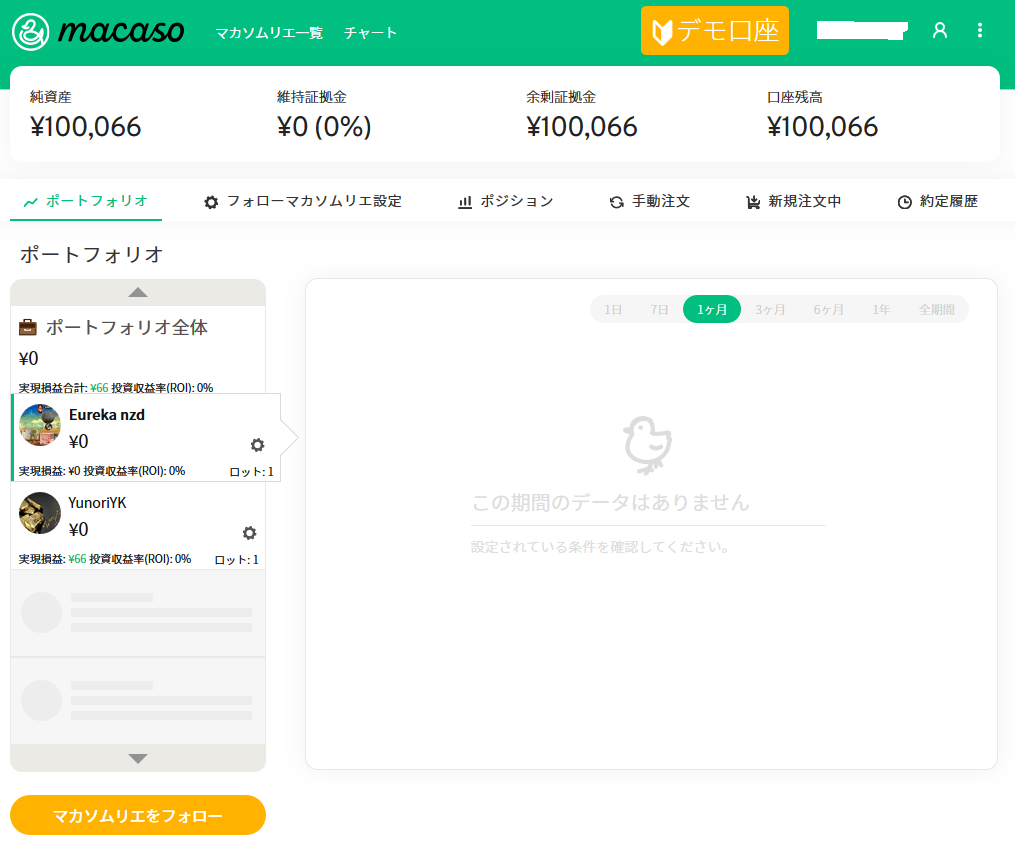1015x861 pixels.
Task: Click the マカソムリエをフォロー button
Action: click(138, 815)
